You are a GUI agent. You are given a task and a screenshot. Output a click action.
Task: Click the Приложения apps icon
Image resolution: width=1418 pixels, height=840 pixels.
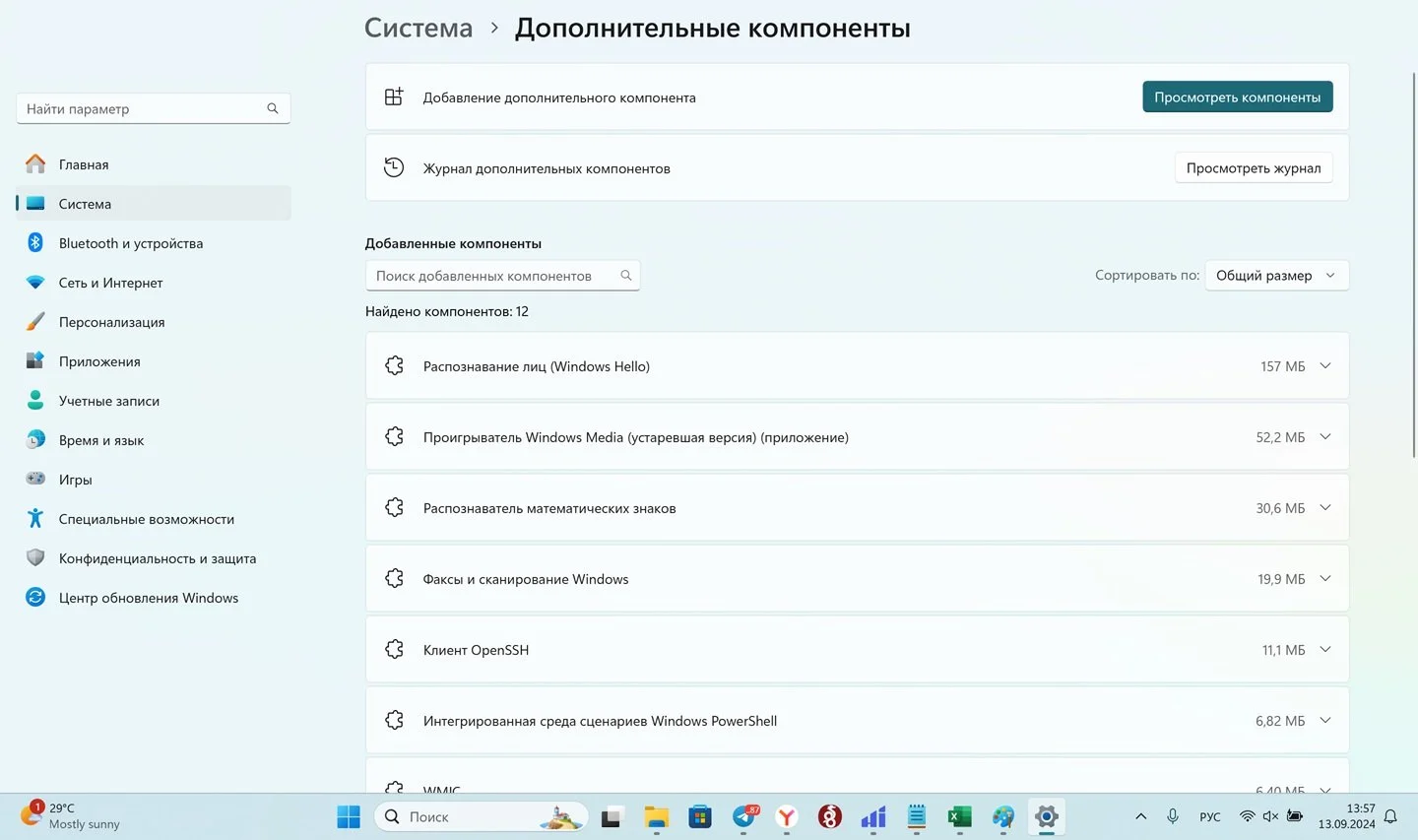35,361
